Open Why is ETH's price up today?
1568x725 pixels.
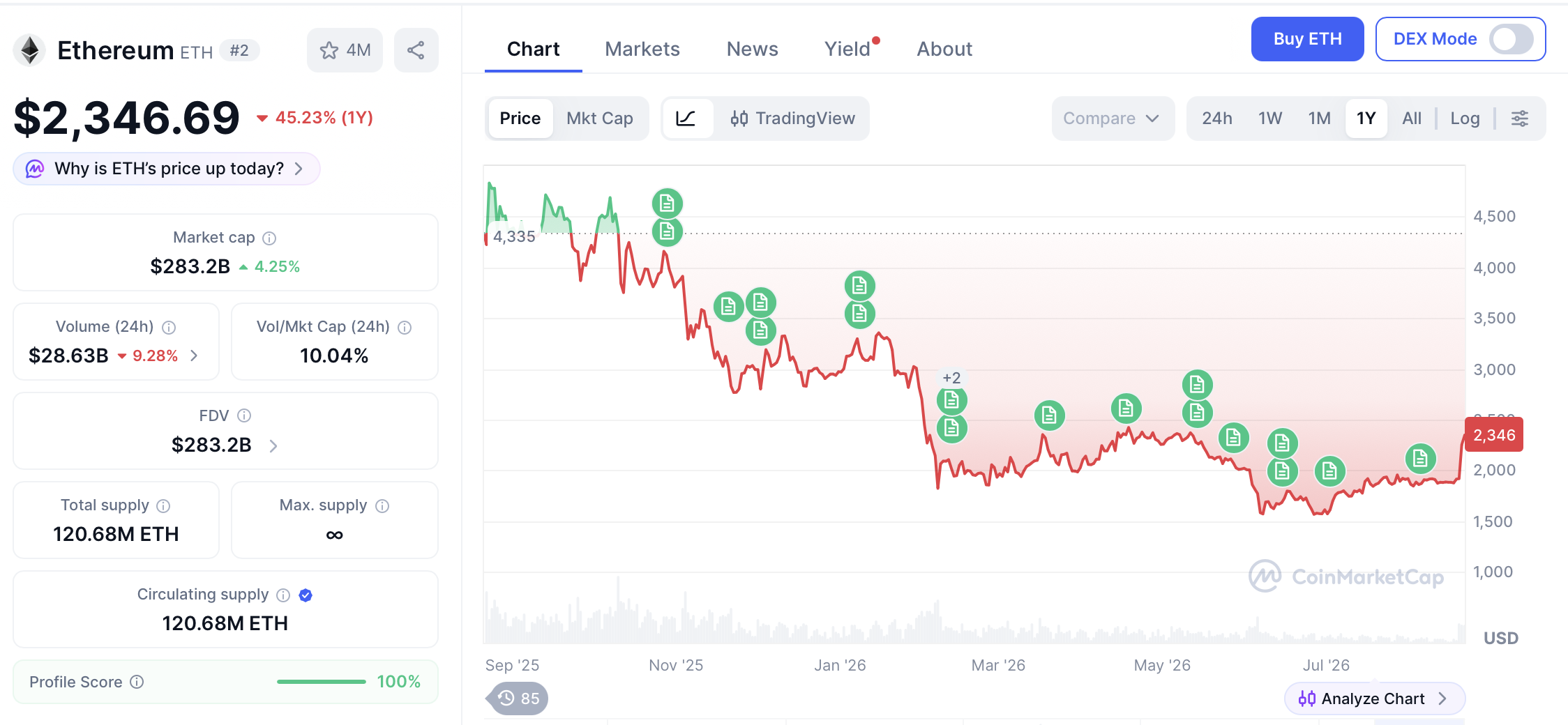167,169
